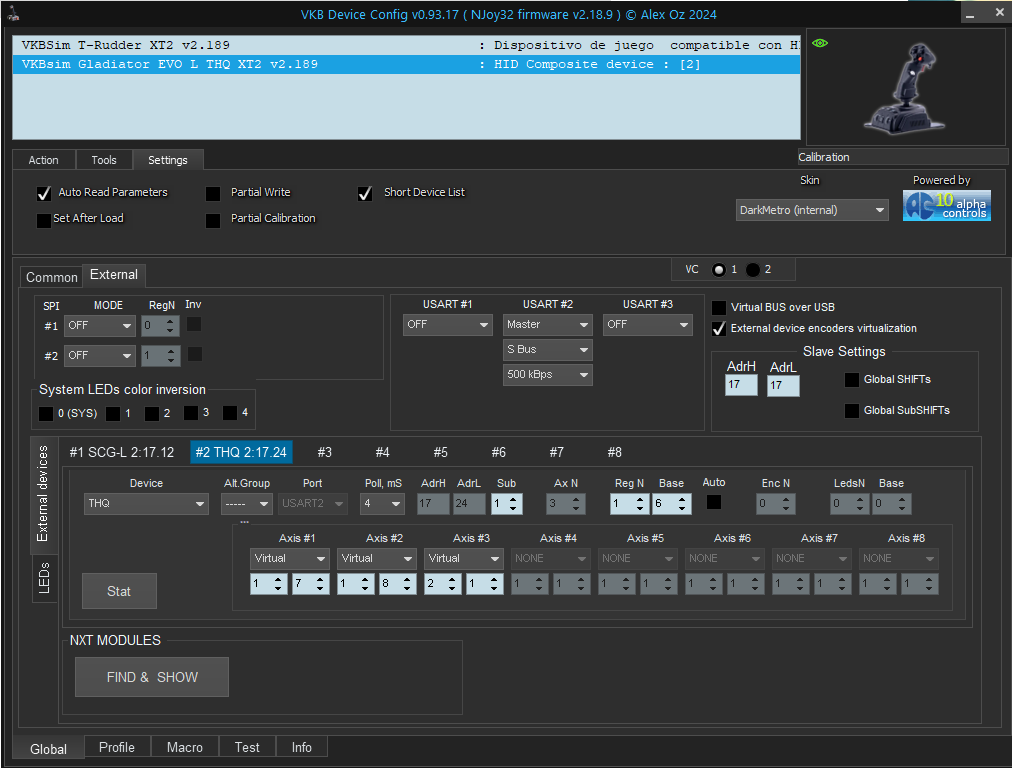Click the app icon in title bar
Image resolution: width=1012 pixels, height=768 pixels.
point(13,14)
